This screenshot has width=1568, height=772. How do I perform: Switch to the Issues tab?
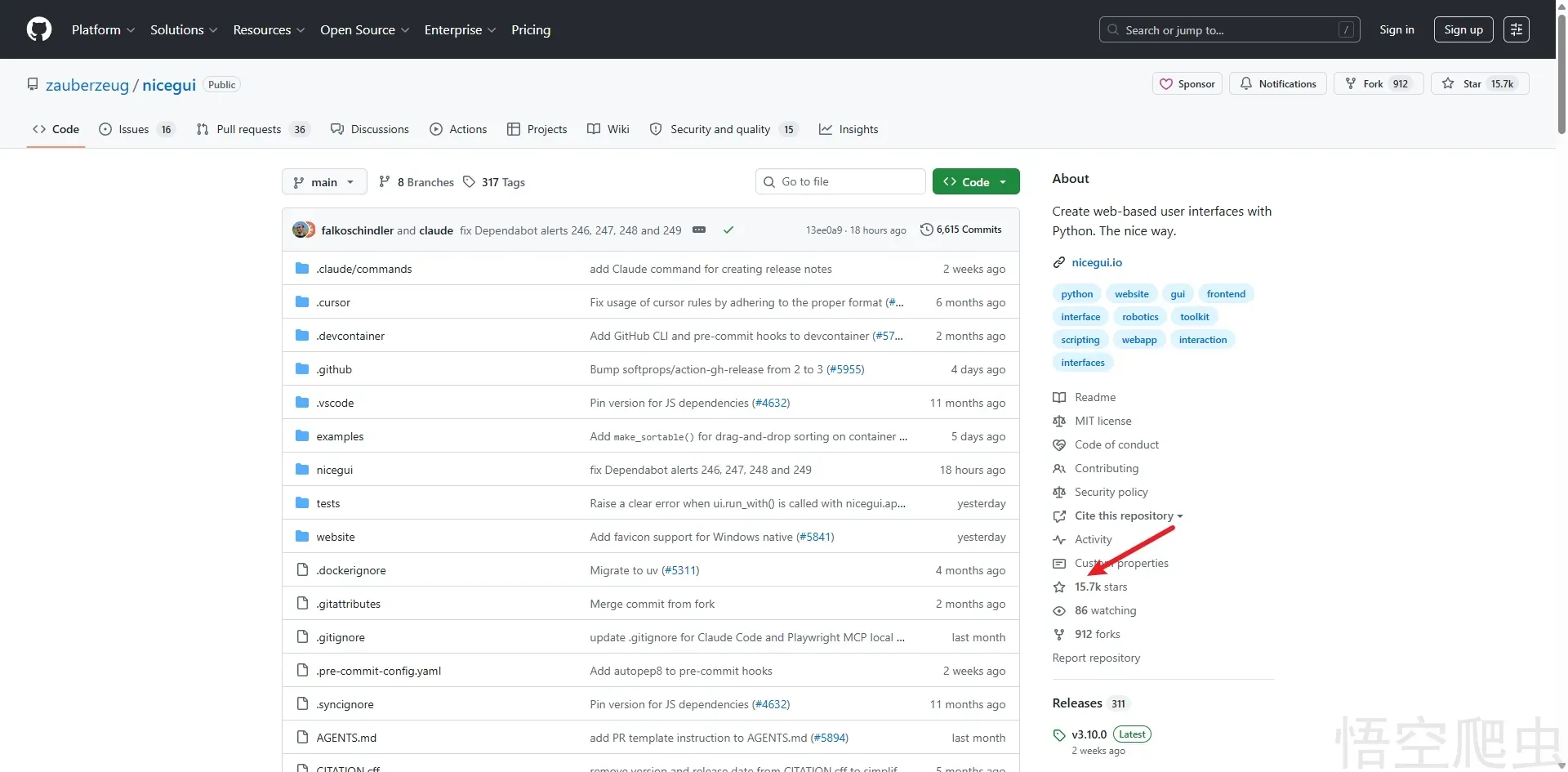(136, 129)
